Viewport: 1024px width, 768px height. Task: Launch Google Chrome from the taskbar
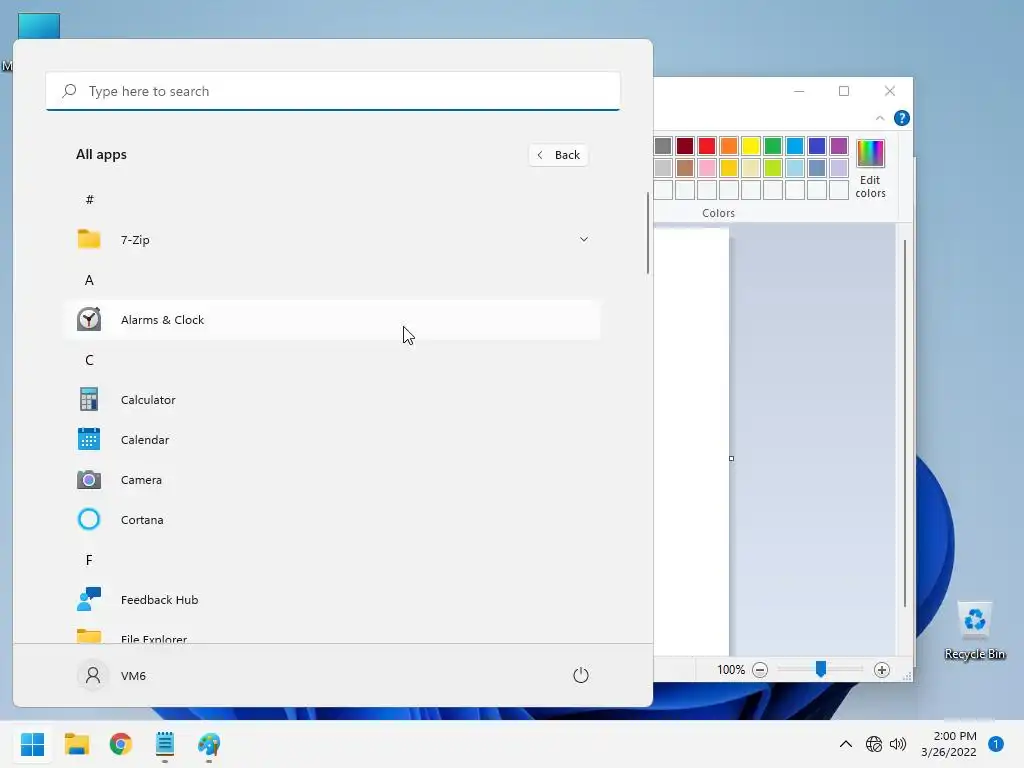[121, 744]
